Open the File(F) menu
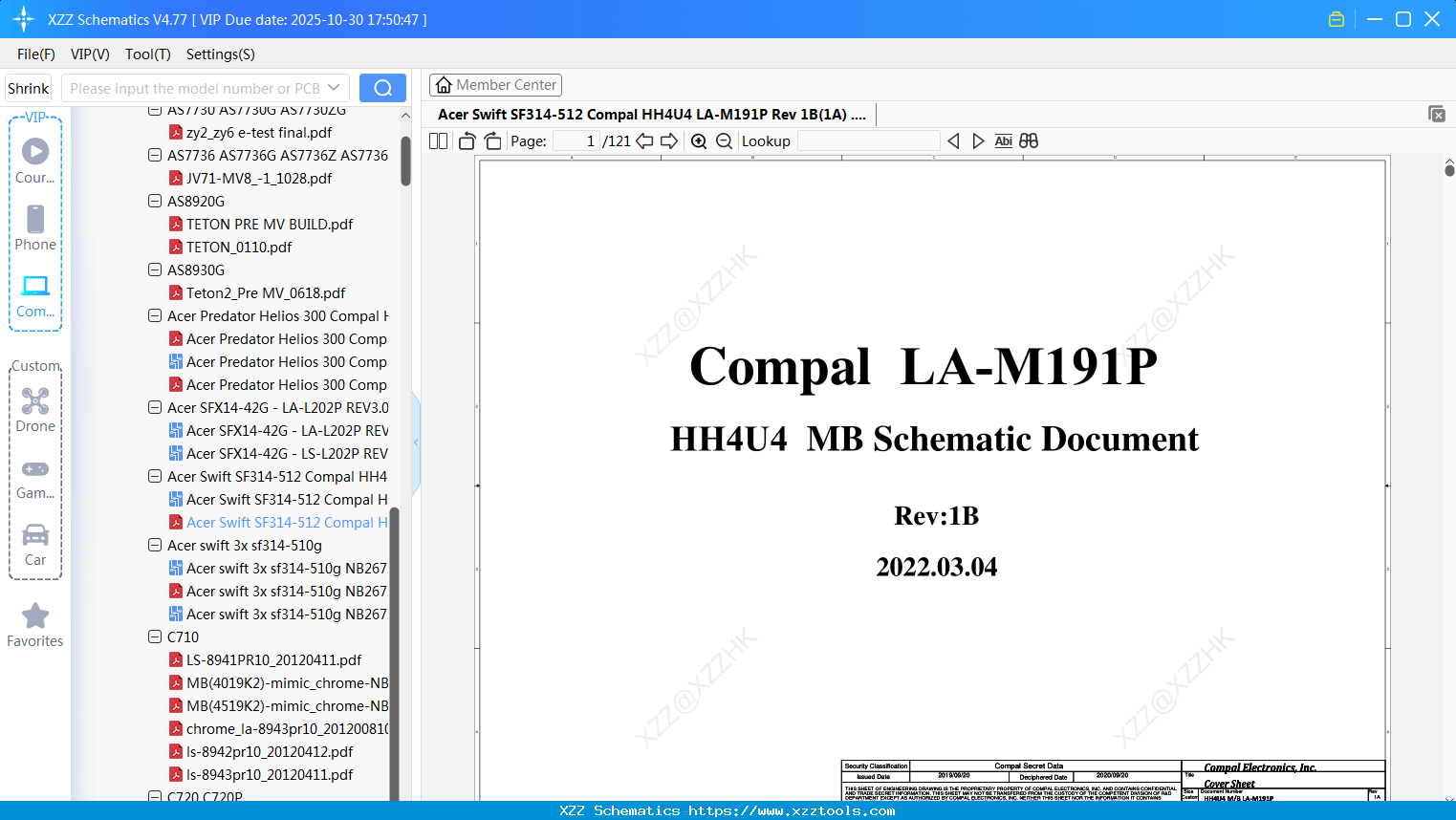Screen dimensions: 1456x820 pos(36,54)
